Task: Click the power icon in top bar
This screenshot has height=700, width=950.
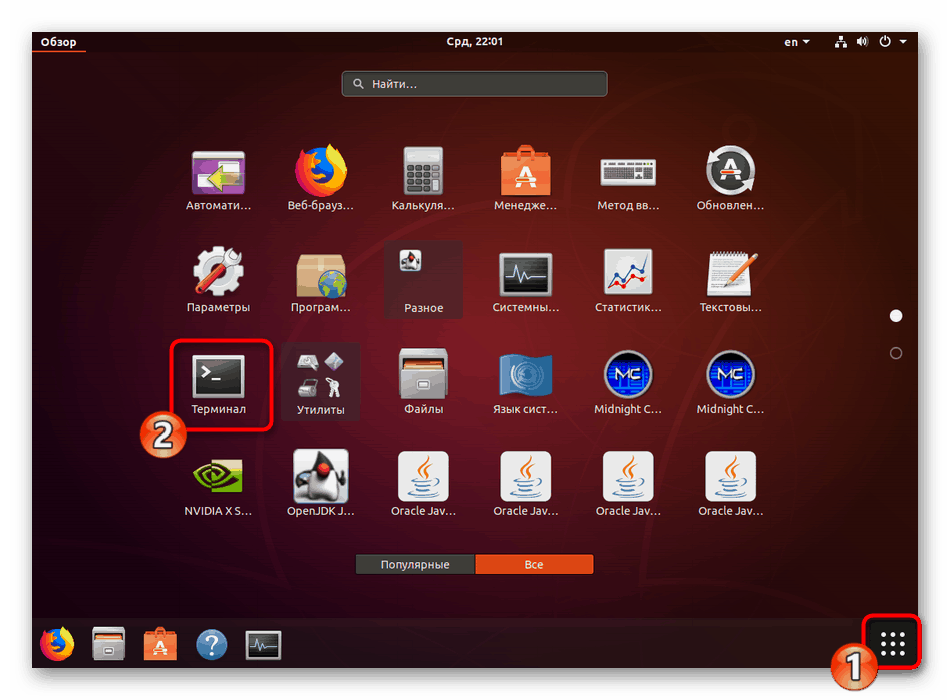Action: point(885,41)
